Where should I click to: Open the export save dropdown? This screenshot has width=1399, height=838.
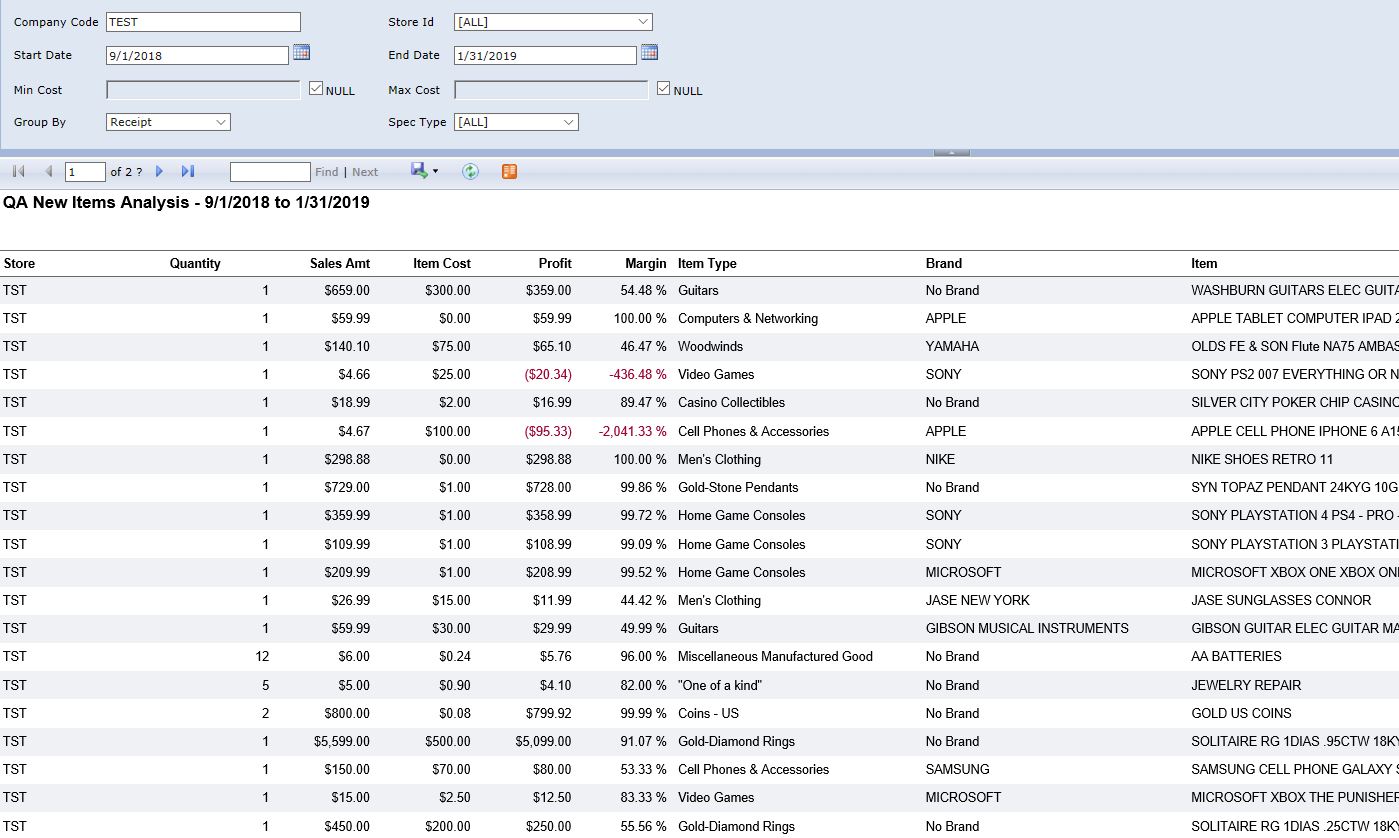pyautogui.click(x=425, y=171)
